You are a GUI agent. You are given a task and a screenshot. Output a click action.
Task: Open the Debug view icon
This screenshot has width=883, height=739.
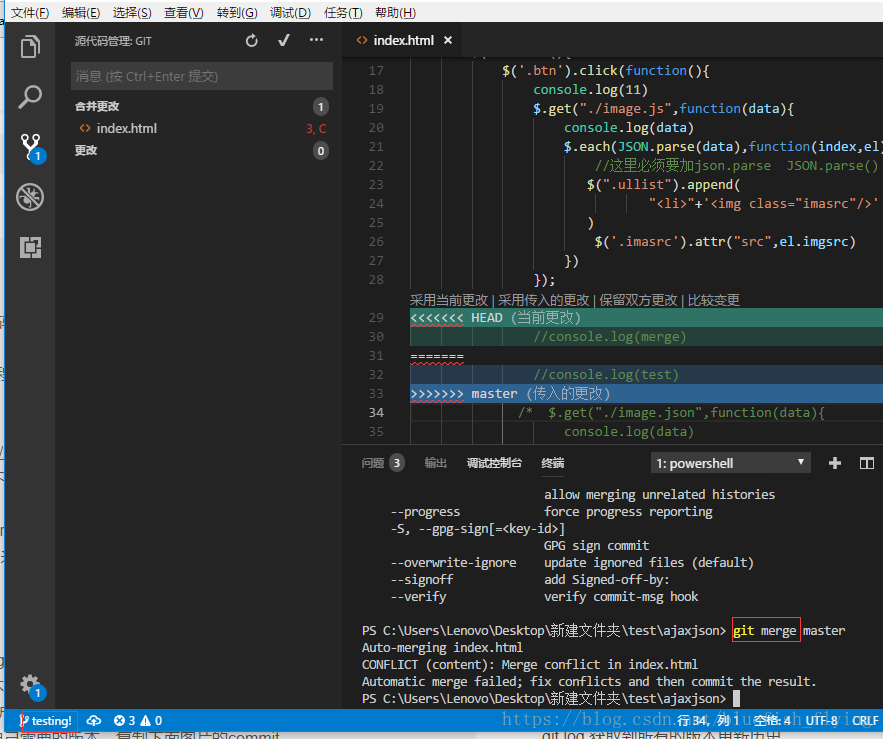[30, 197]
